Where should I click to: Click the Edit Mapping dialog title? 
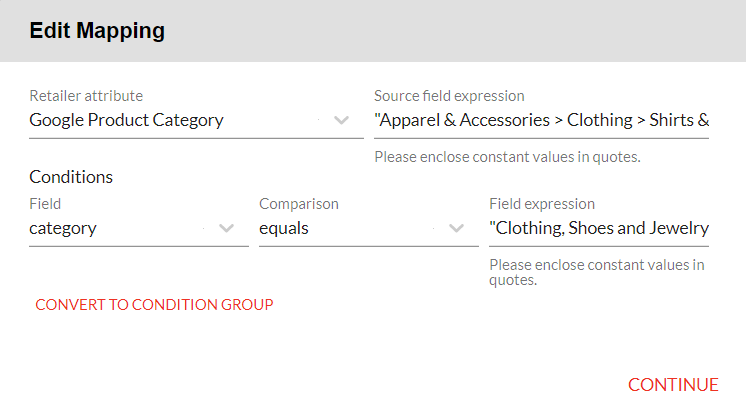[x=97, y=31]
